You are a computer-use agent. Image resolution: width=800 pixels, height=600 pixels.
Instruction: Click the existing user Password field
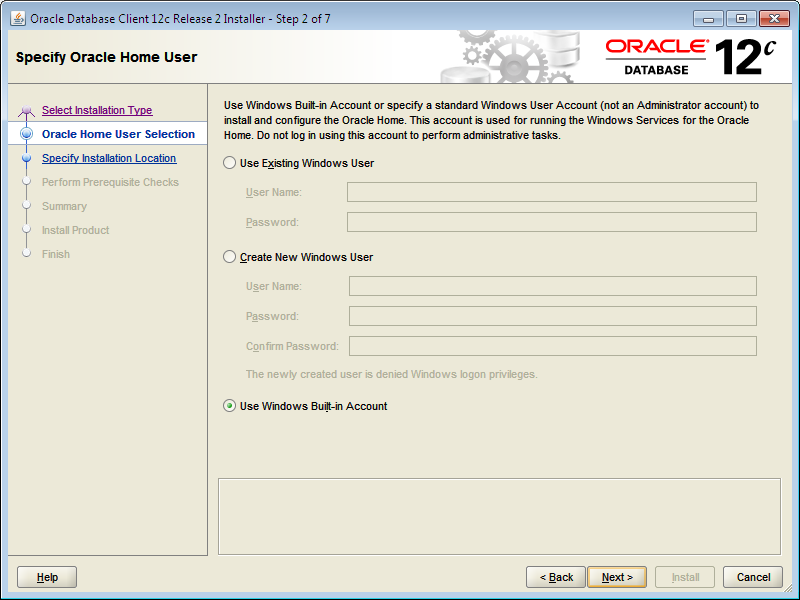(551, 222)
